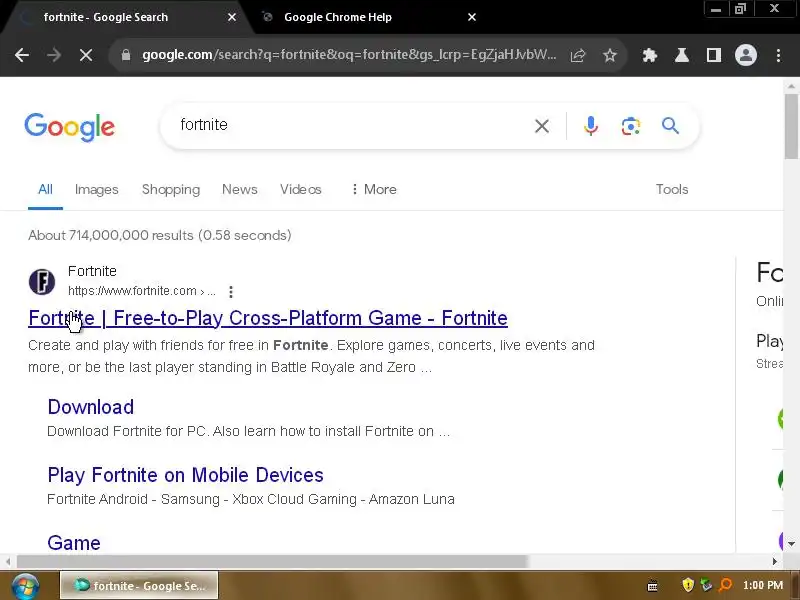Click the vertical scrollbar down arrow
The image size is (800, 600).
[791, 544]
